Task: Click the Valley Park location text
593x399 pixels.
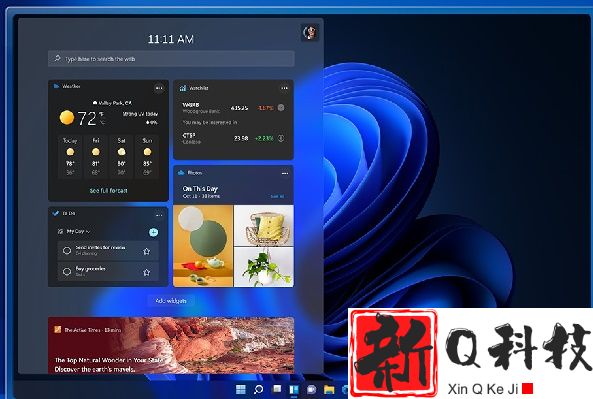Action: coord(115,102)
